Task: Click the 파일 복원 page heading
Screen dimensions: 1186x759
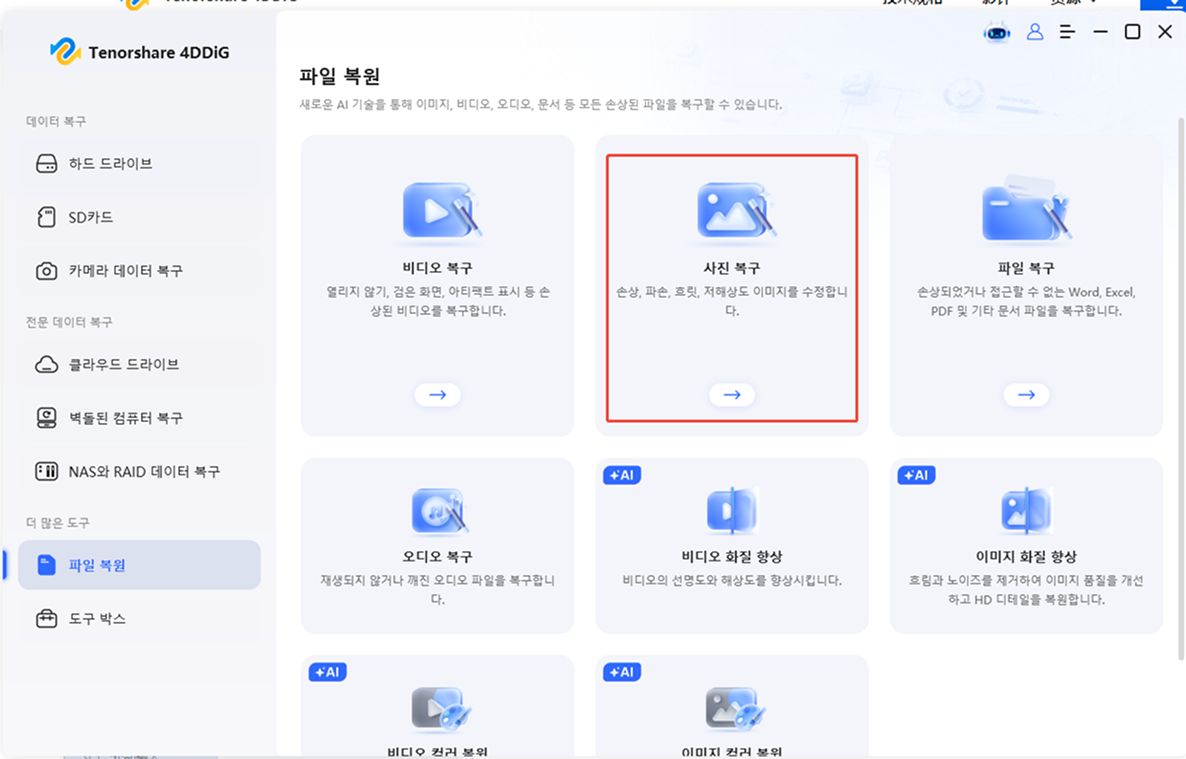Action: (340, 76)
